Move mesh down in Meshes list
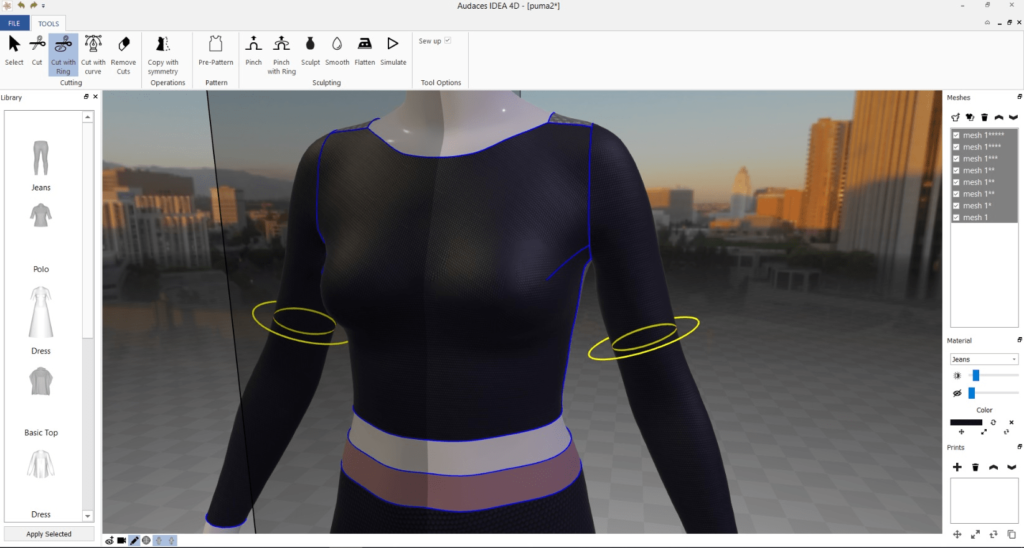Image resolution: width=1024 pixels, height=548 pixels. [x=1013, y=118]
